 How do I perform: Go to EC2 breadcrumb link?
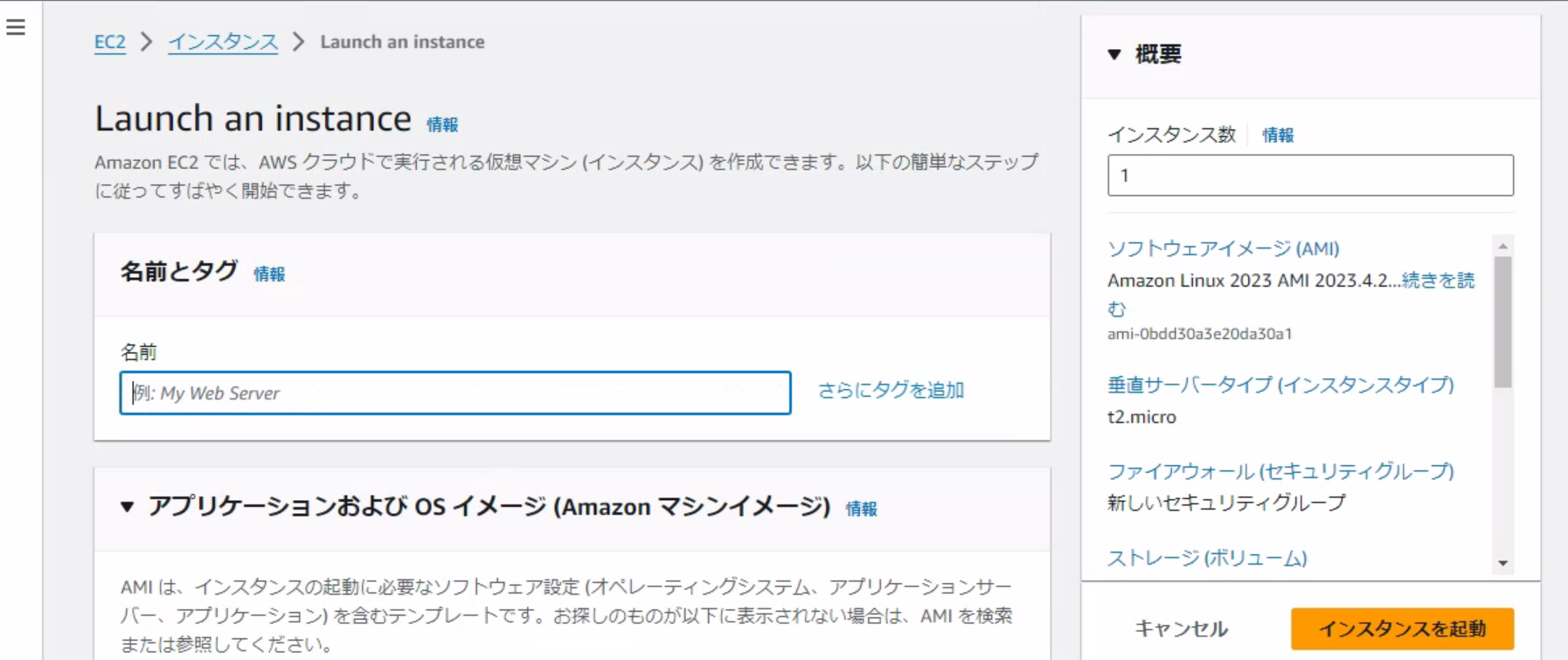click(x=110, y=42)
